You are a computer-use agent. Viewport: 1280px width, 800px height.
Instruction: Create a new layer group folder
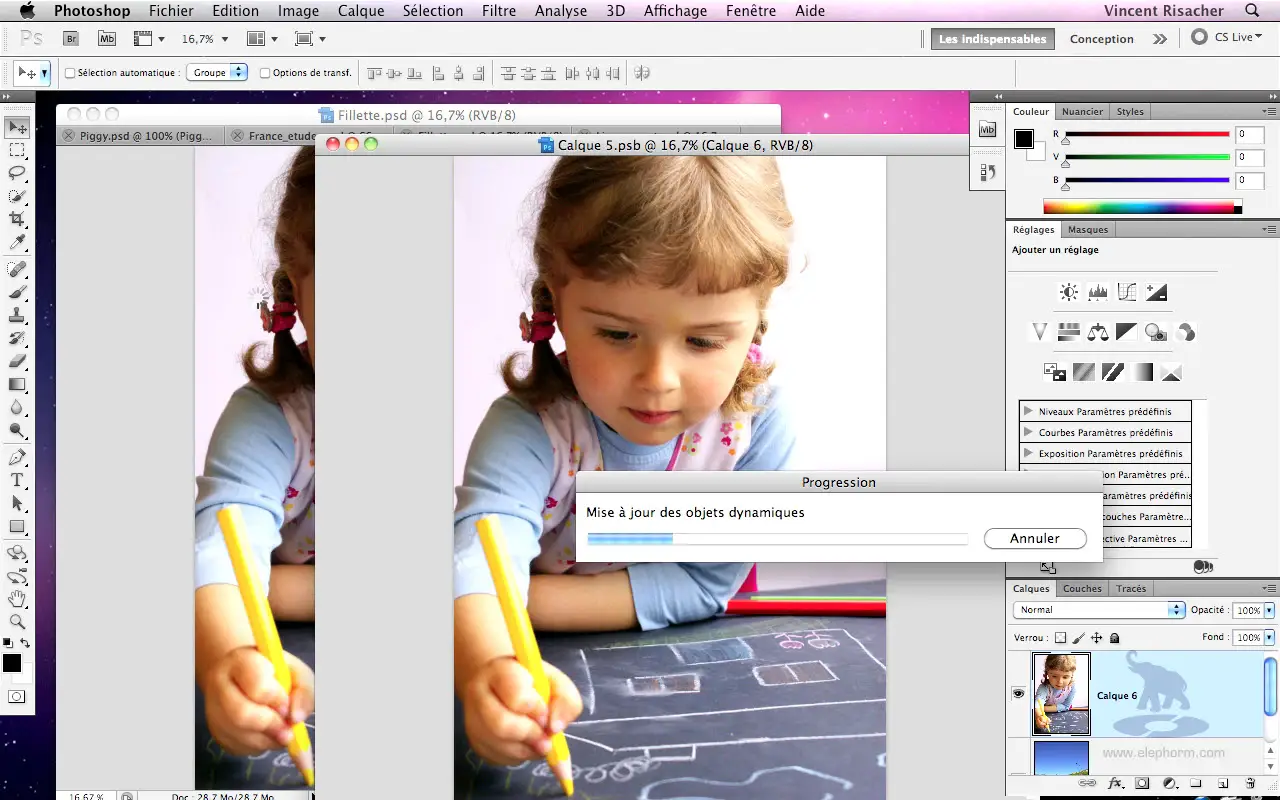pos(1196,783)
